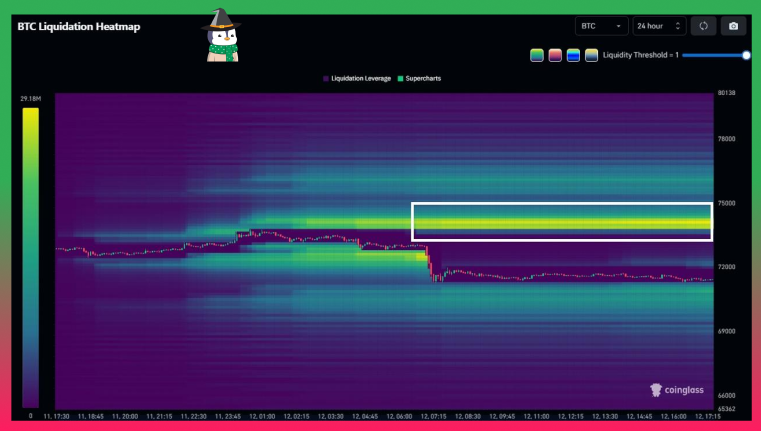Select the green-yellow heatmap color scheme
The height and width of the screenshot is (431, 761).
(537, 55)
